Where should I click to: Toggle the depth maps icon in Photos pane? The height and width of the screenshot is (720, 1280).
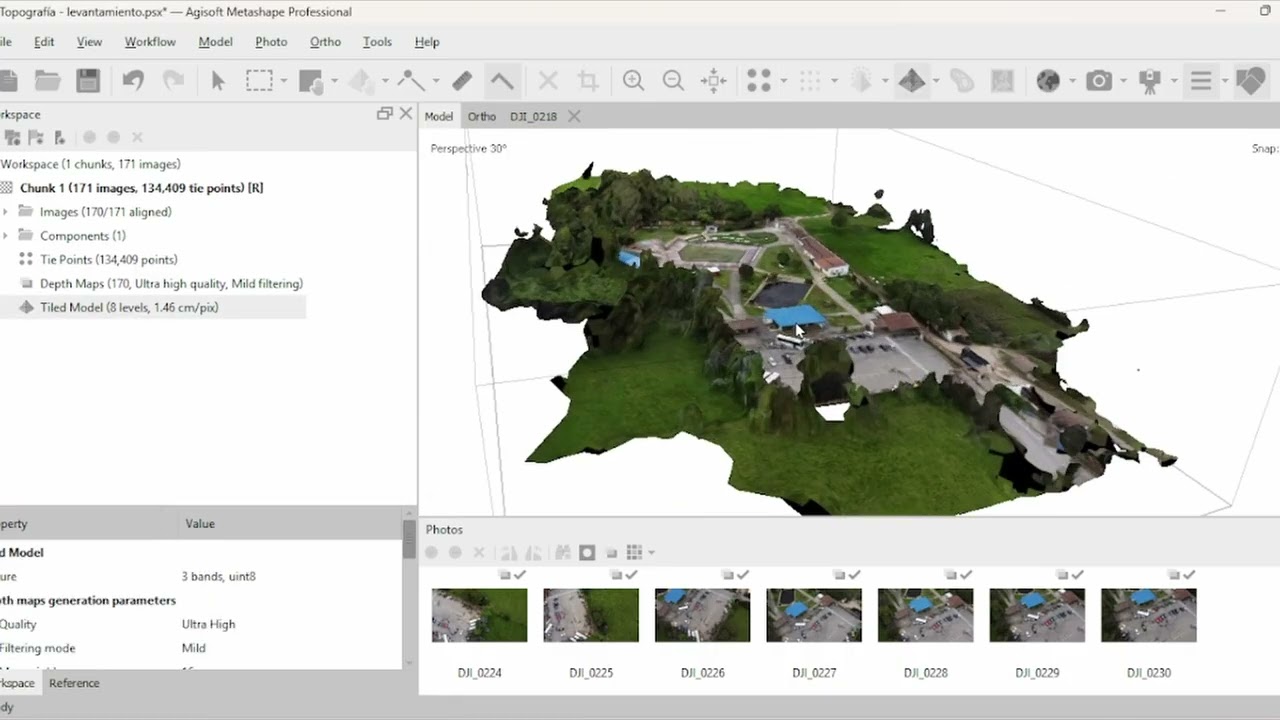coord(611,552)
